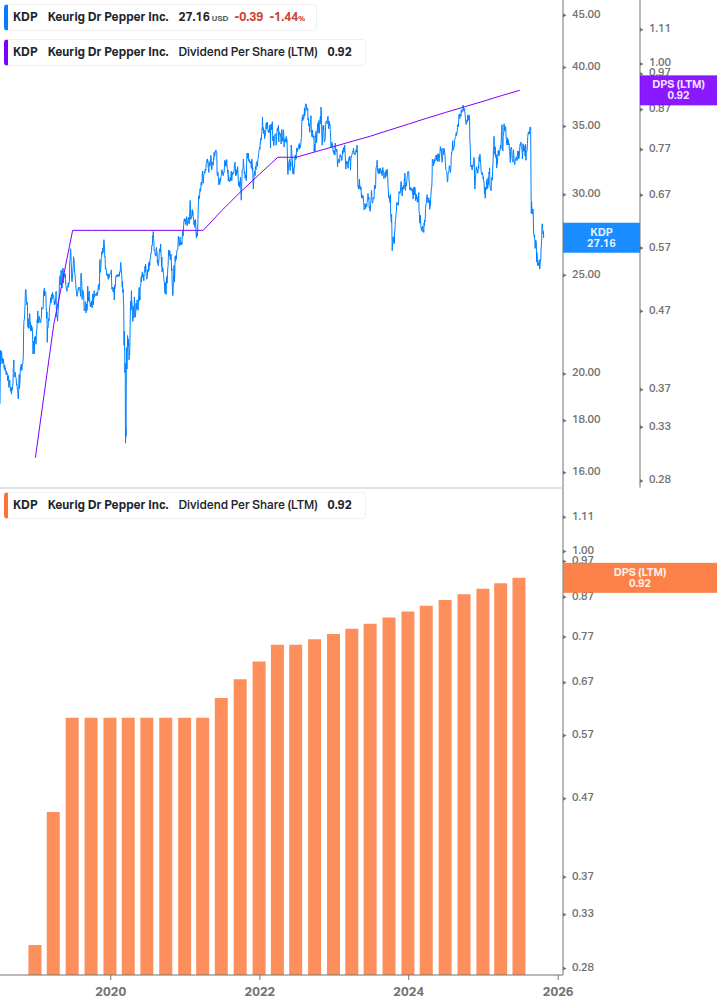Viewport: 717px width, 1005px height.
Task: Click the 16.00 label on the price axis
Action: click(x=585, y=471)
